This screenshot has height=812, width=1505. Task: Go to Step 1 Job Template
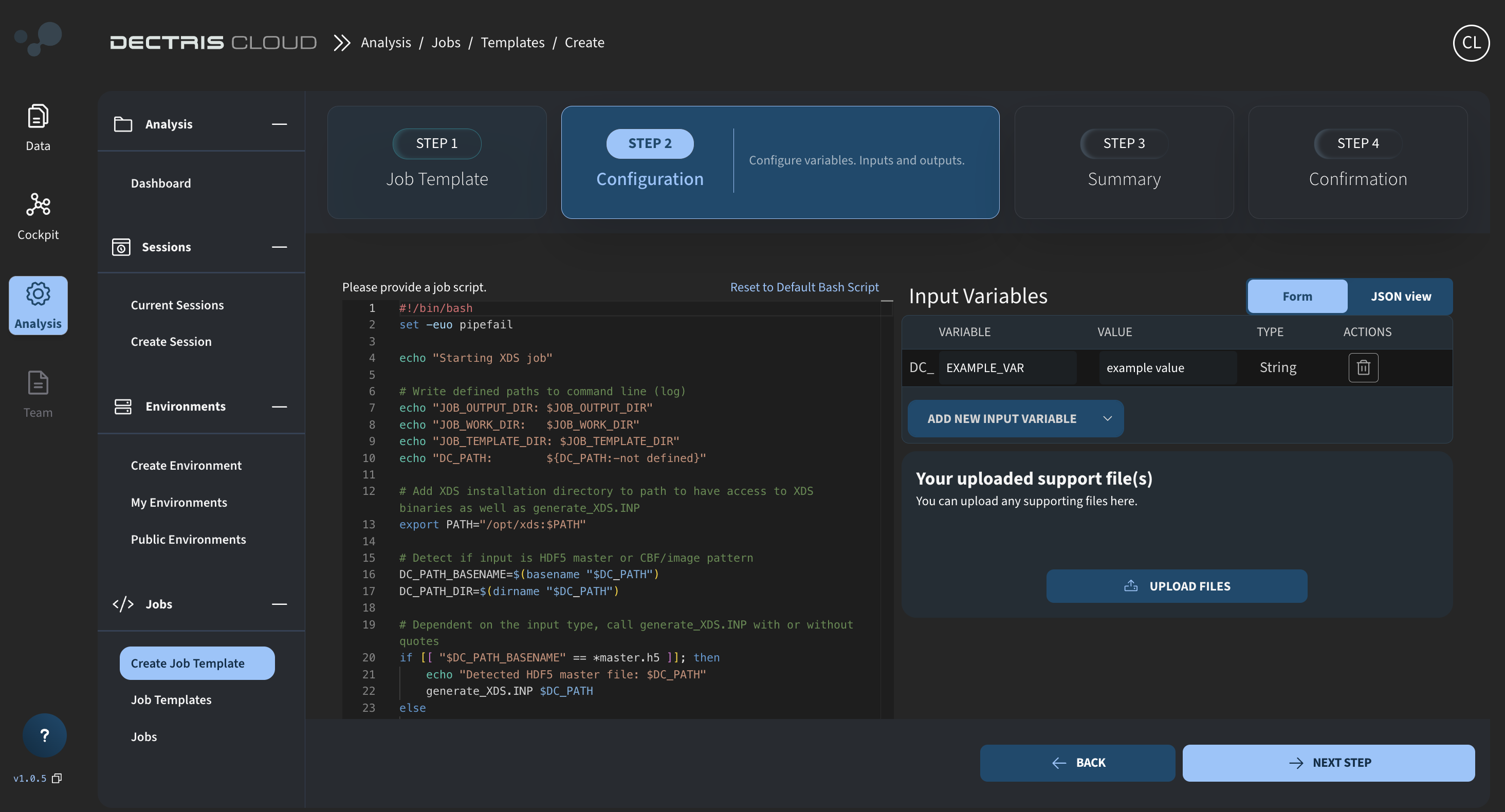click(437, 162)
